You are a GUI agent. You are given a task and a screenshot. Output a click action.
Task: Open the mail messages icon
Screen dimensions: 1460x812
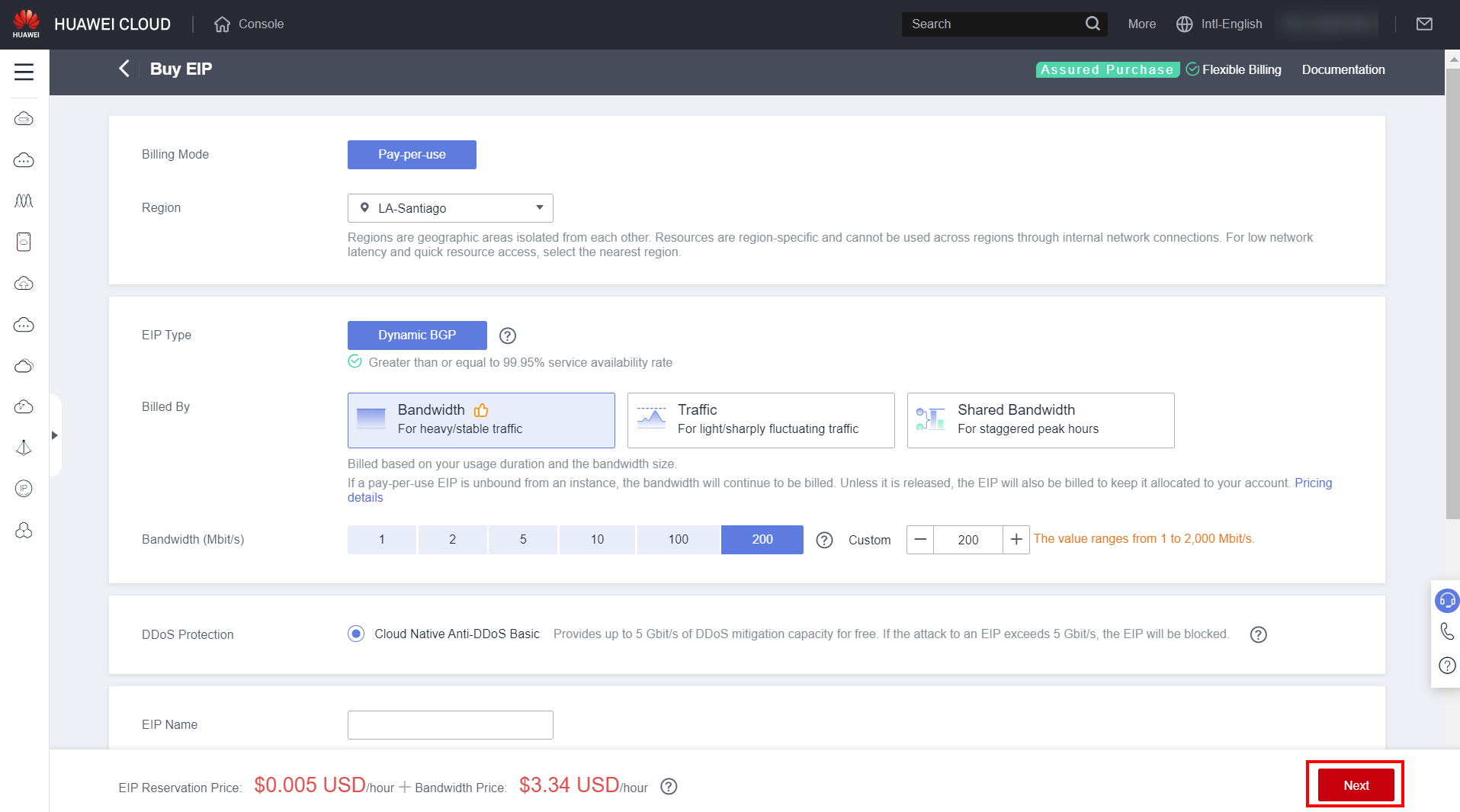[x=1424, y=24]
